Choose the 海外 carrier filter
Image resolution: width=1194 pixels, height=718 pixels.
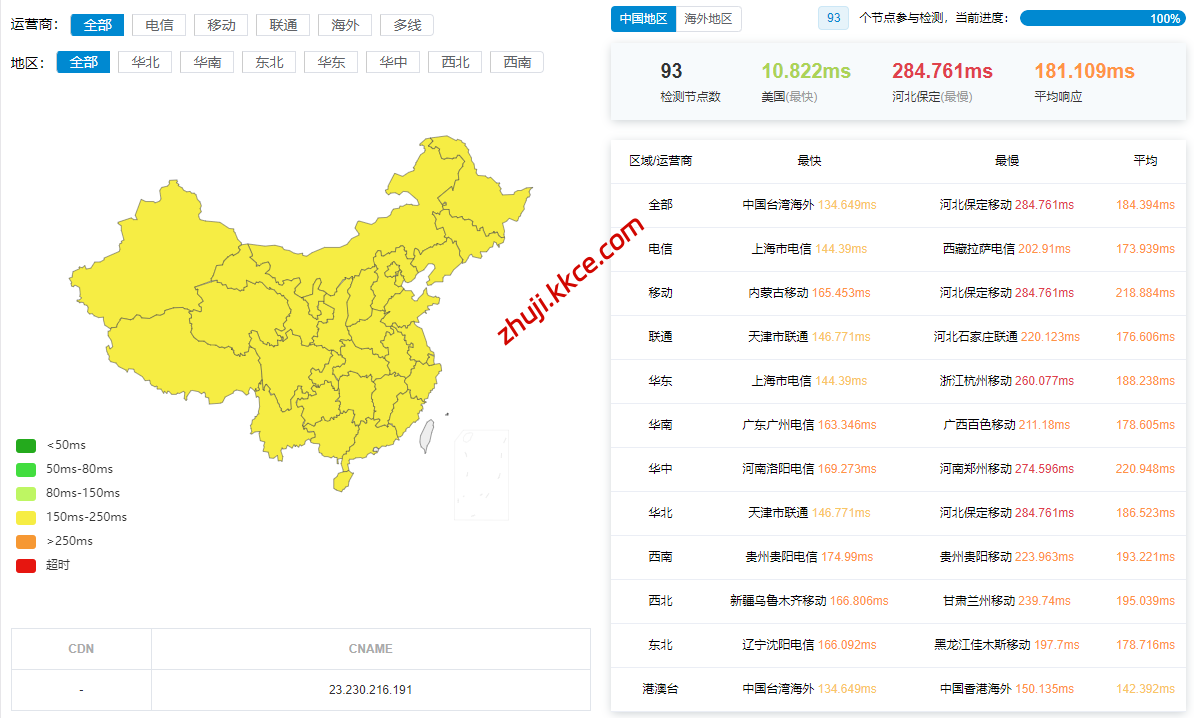point(345,25)
